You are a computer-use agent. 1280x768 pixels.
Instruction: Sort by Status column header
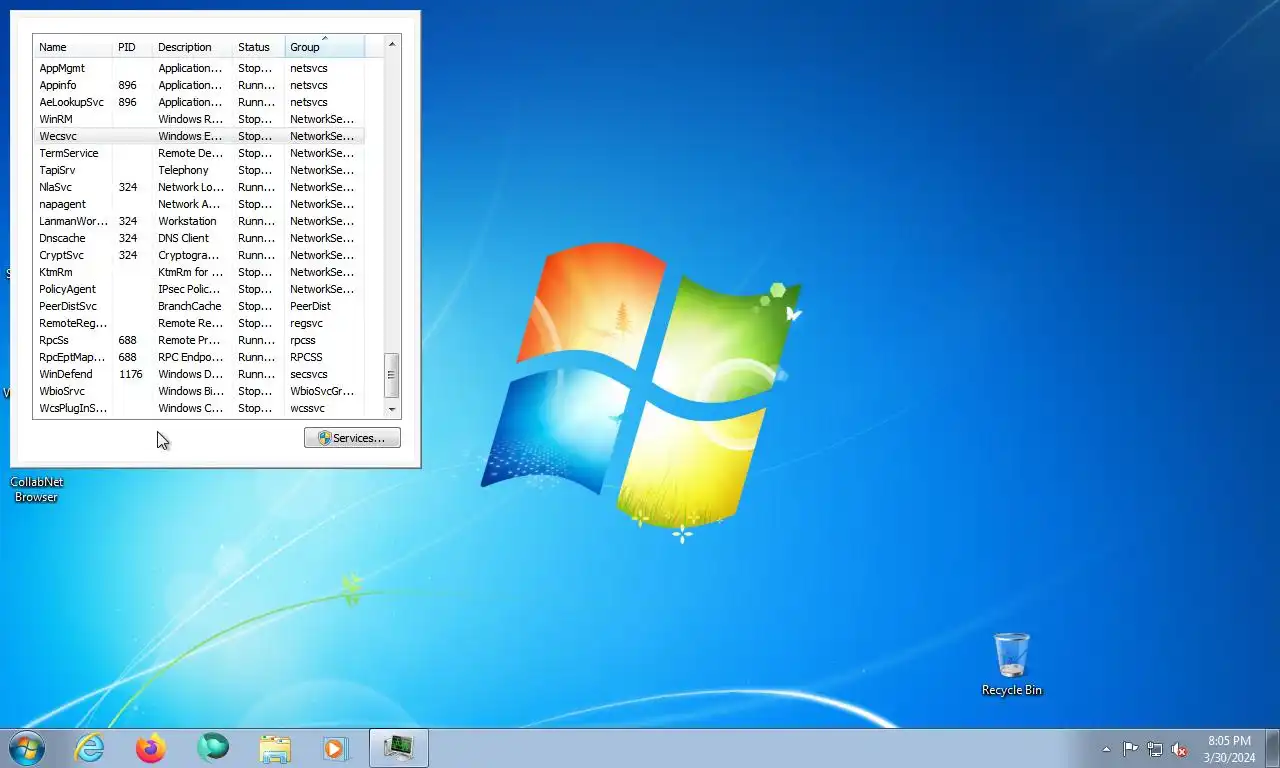click(x=258, y=47)
